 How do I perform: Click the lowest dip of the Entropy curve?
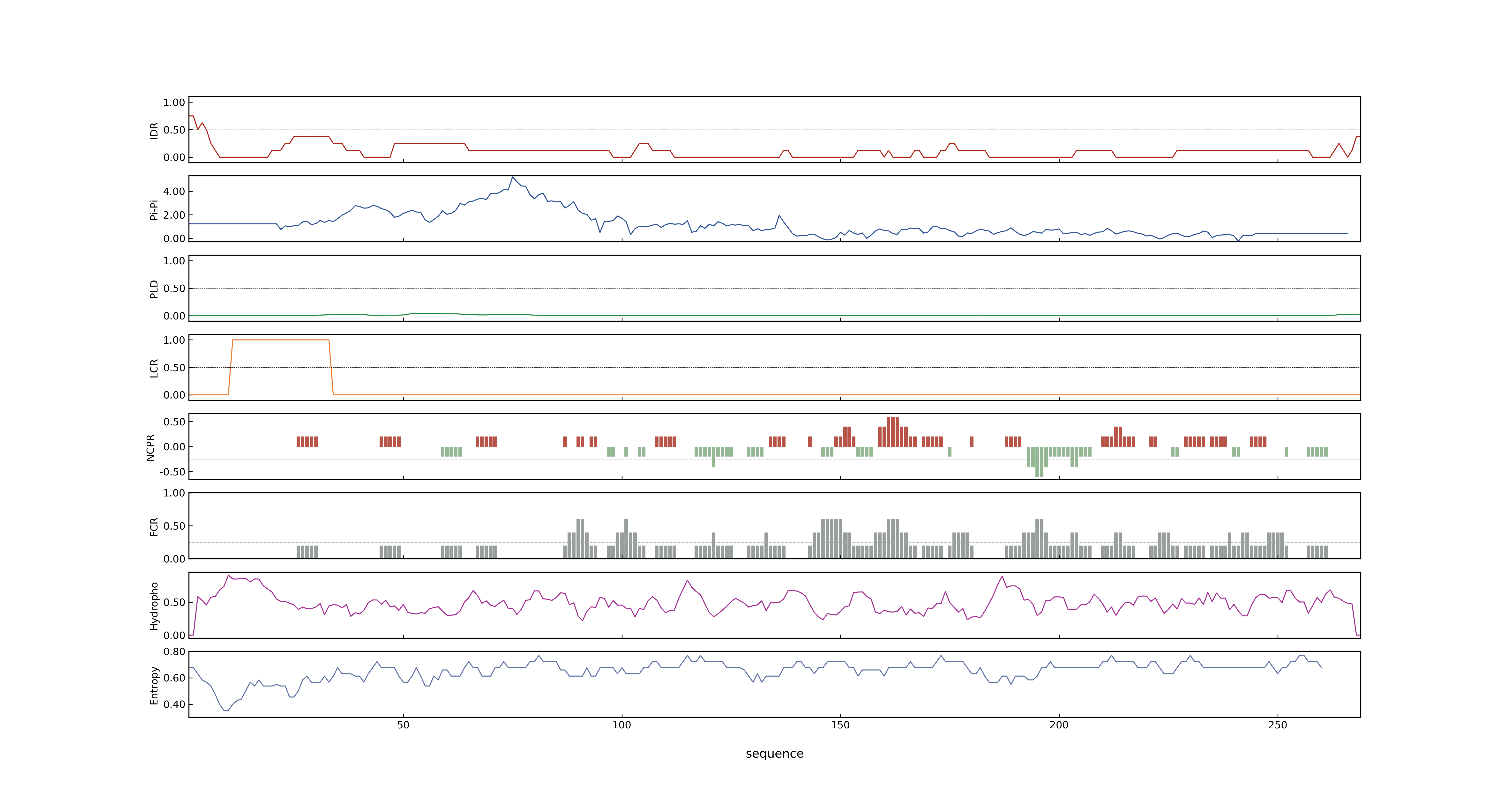(226, 710)
